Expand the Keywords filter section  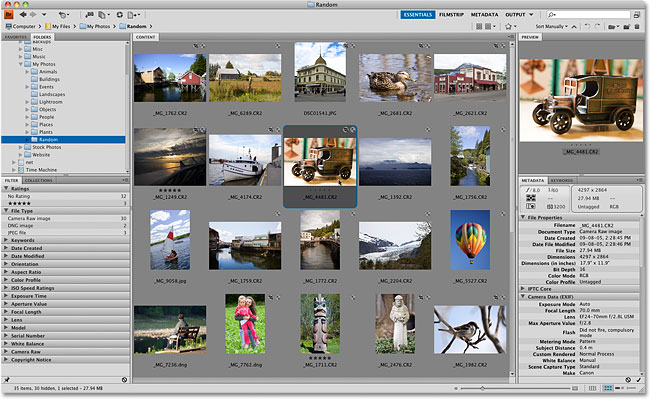6,240
